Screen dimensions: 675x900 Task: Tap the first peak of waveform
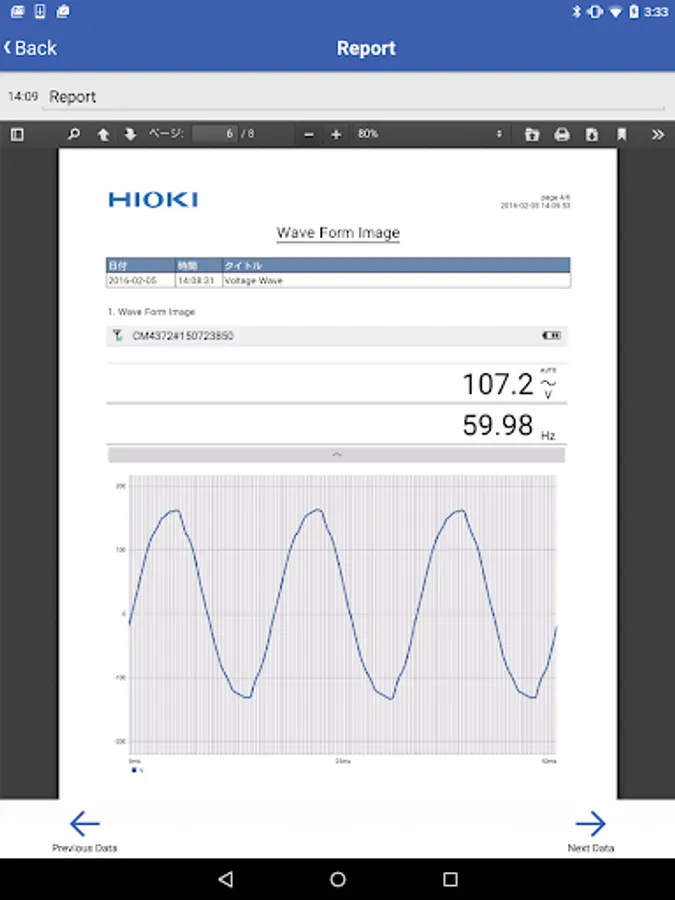(174, 511)
